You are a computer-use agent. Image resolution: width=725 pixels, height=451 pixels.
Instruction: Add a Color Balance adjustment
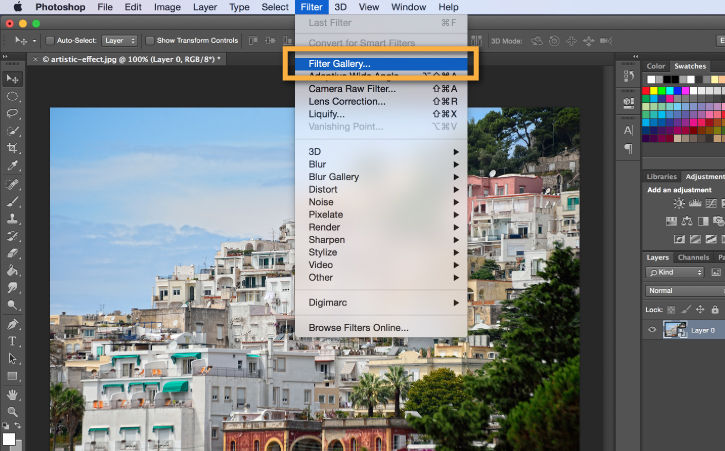pos(687,221)
